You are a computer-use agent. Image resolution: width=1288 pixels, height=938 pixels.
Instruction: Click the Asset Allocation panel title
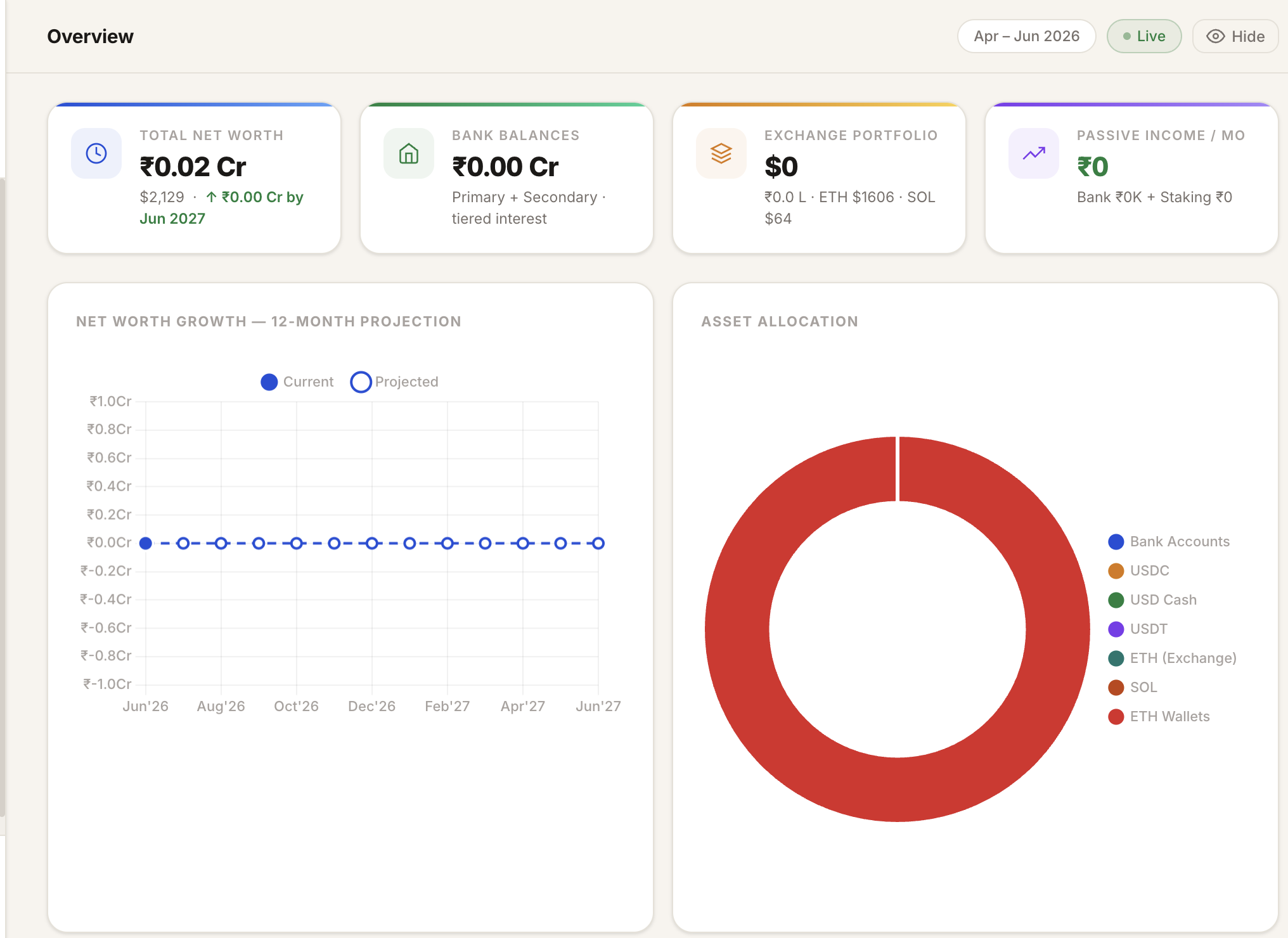(x=780, y=321)
